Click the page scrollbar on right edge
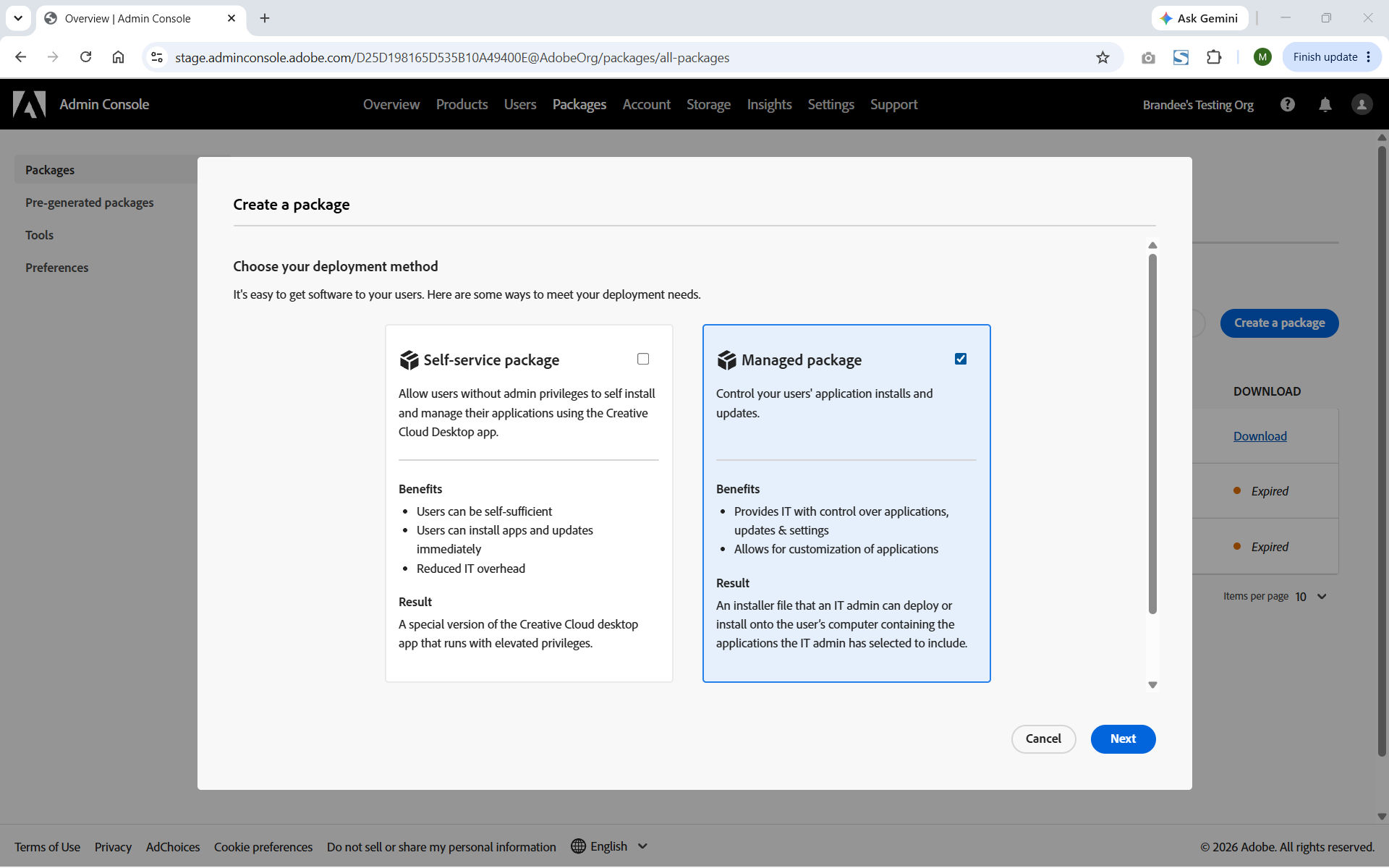Screen dimensions: 1389x868 (x=1382, y=452)
